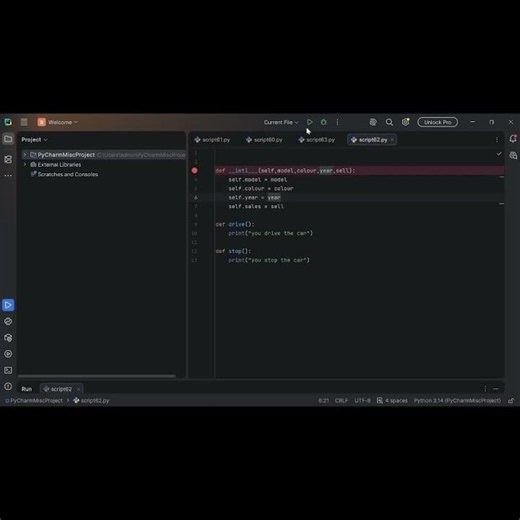The width and height of the screenshot is (520, 520).
Task: Switch to the script60.py tab
Action: [265, 140]
